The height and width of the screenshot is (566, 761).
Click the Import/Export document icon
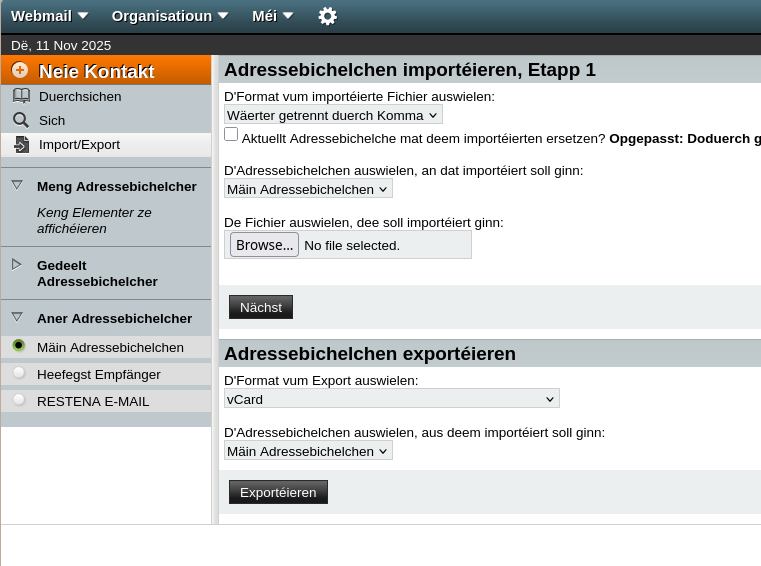coord(21,144)
